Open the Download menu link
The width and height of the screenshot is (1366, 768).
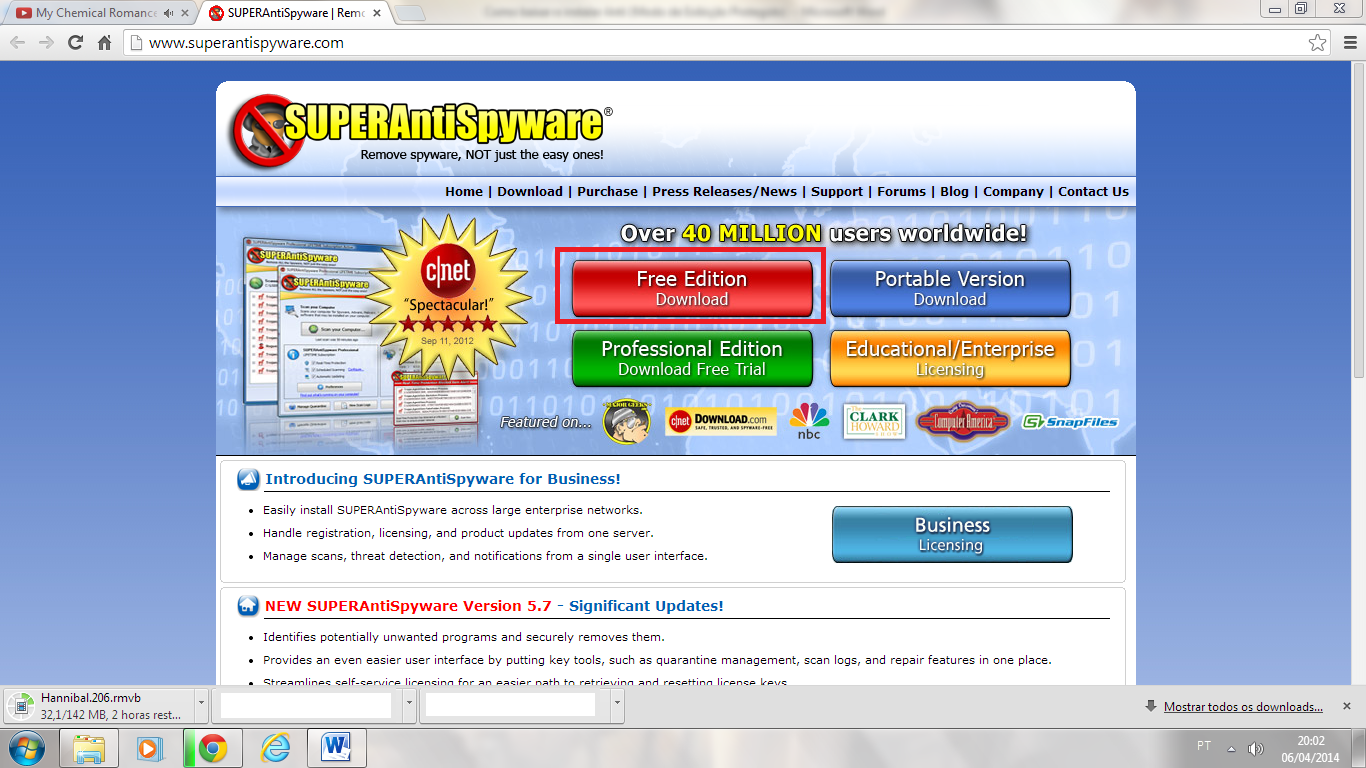[530, 191]
